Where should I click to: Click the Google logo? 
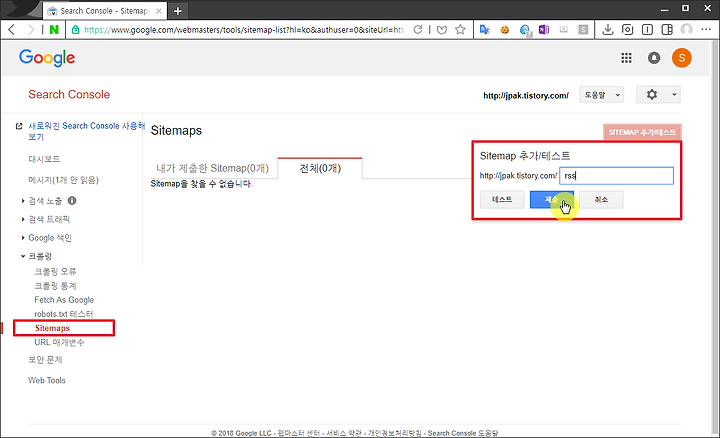click(47, 58)
